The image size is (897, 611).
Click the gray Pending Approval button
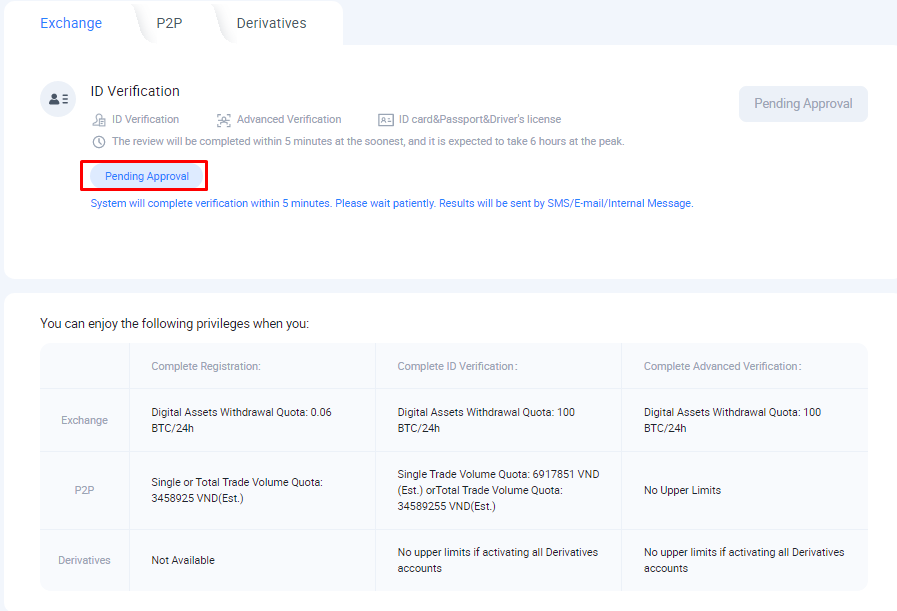coord(803,104)
